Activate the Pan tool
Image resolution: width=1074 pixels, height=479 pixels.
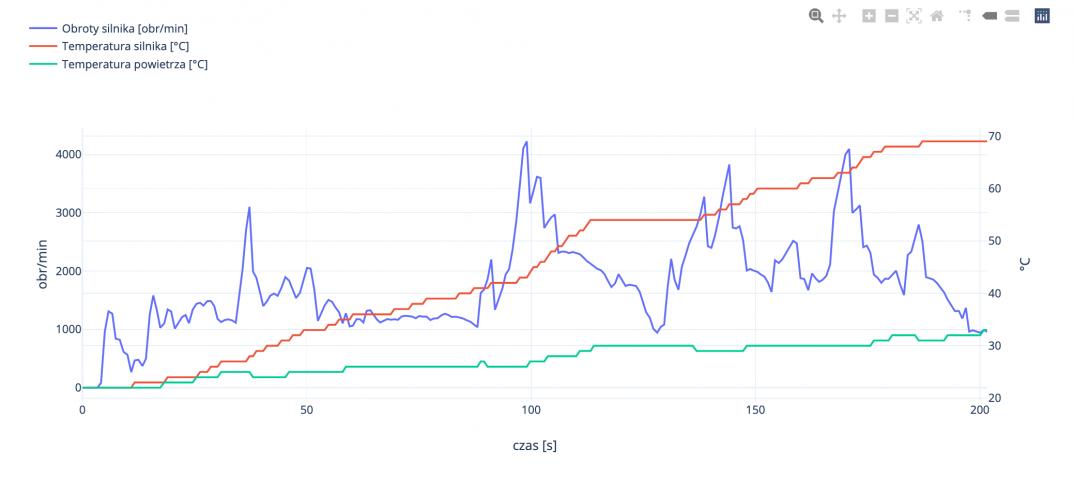point(839,16)
